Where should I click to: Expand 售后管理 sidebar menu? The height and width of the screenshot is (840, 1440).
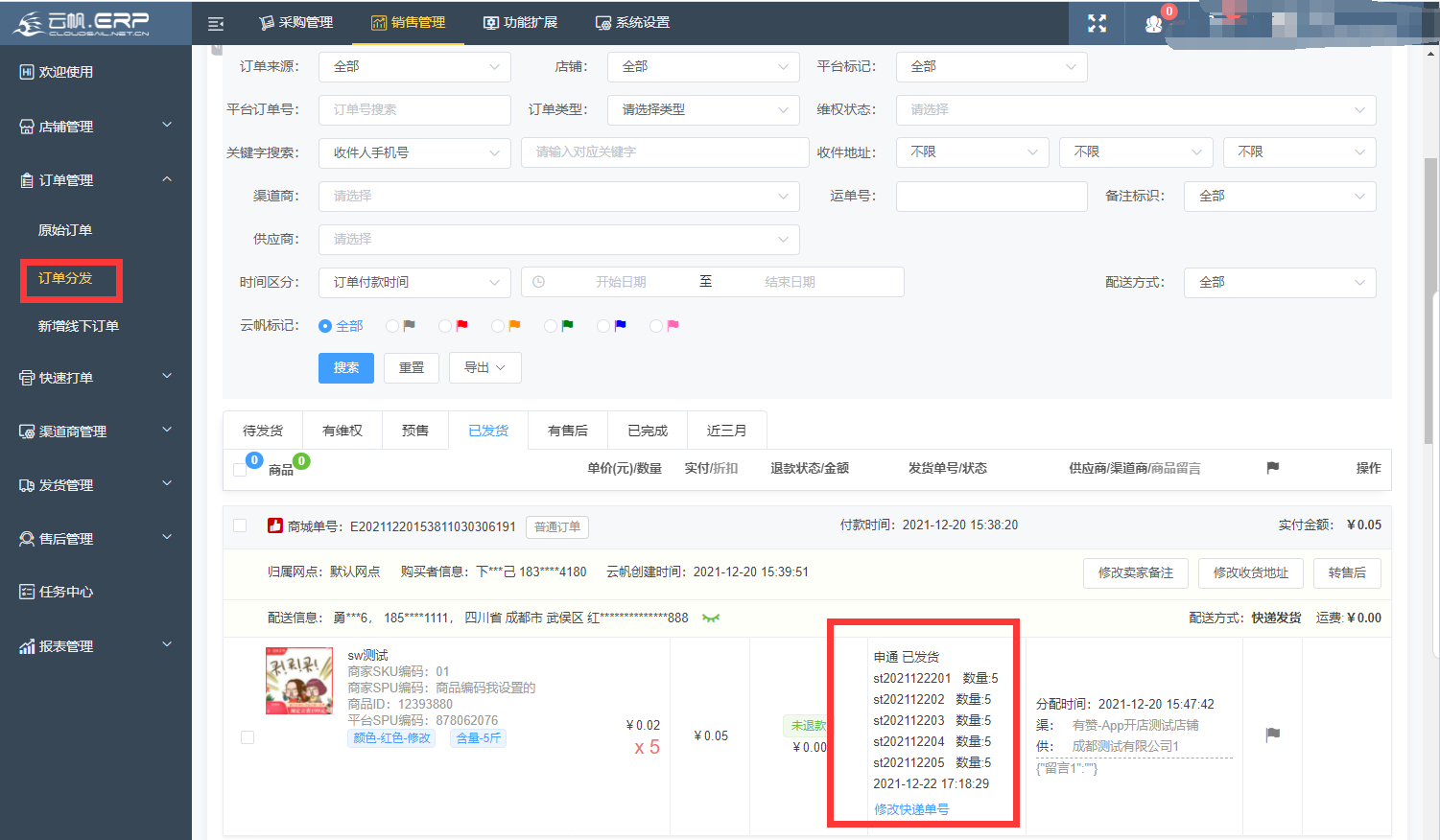96,538
